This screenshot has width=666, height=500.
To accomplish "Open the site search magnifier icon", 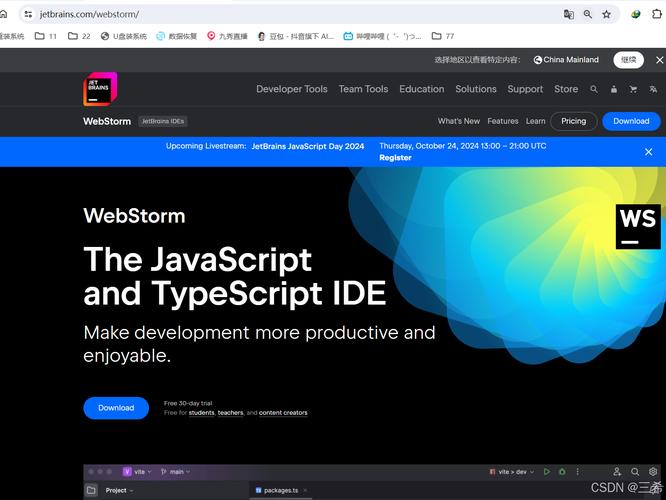I will point(594,89).
